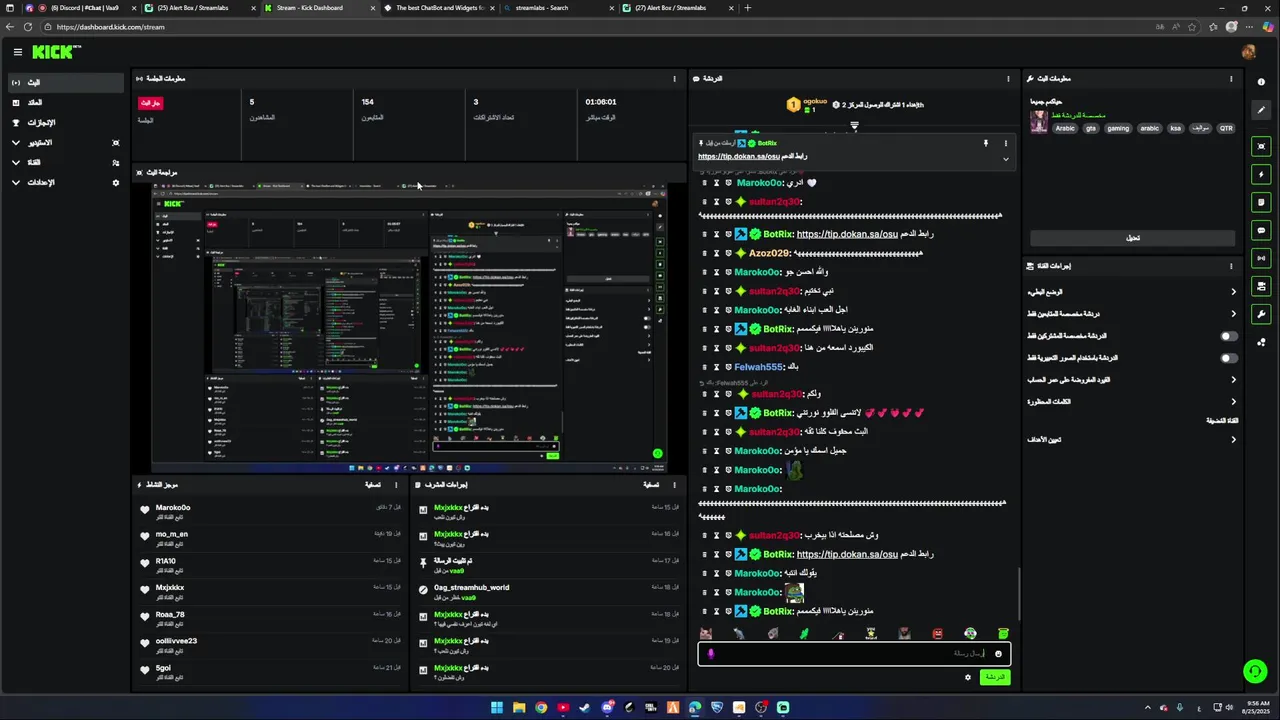This screenshot has height=720, width=1280.
Task: Open the Windows Start button
Action: coord(497,708)
